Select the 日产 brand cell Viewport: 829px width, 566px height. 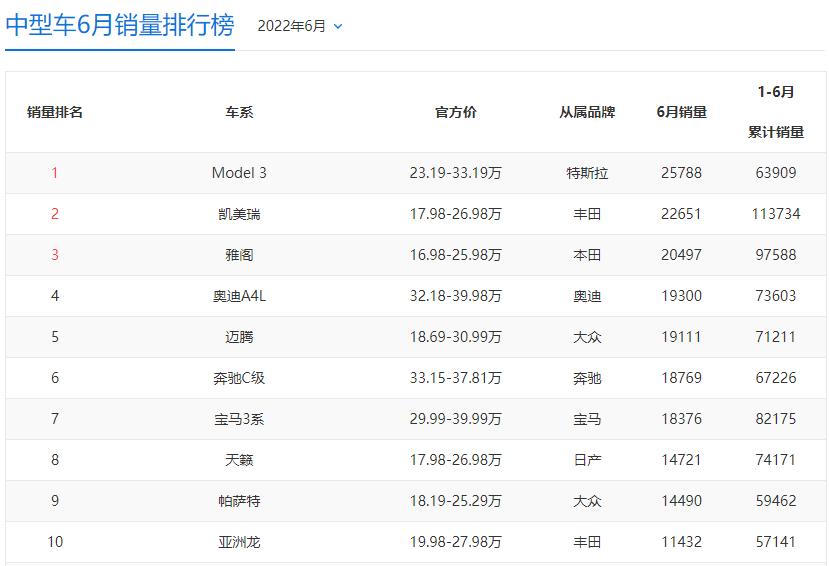(587, 460)
